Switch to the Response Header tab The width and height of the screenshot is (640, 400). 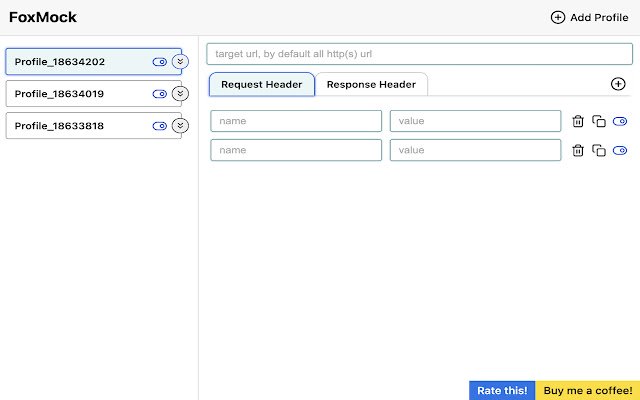tap(371, 84)
